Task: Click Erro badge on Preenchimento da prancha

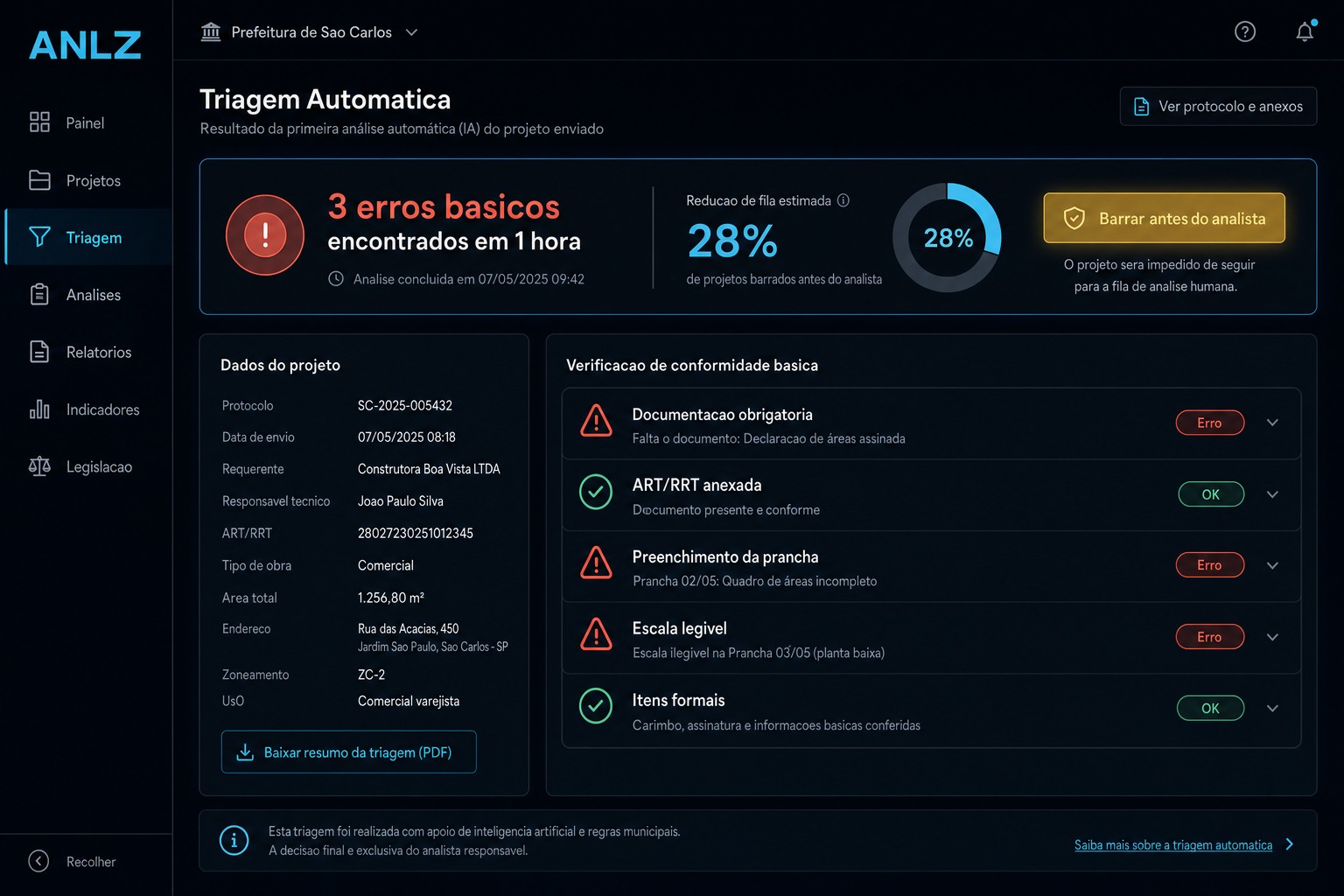Action: pyautogui.click(x=1209, y=565)
